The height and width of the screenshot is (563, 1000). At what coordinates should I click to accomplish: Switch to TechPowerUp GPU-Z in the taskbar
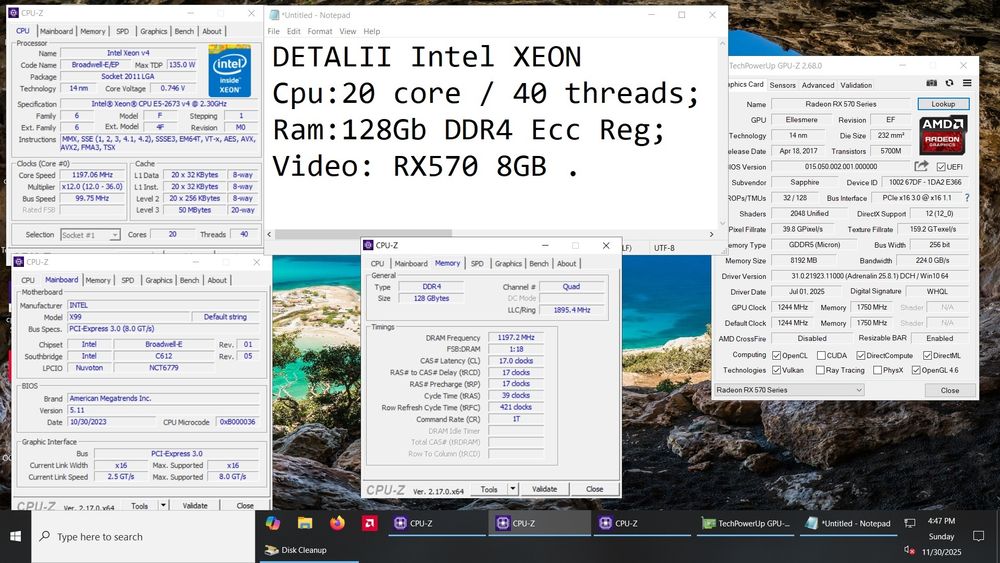[745, 523]
